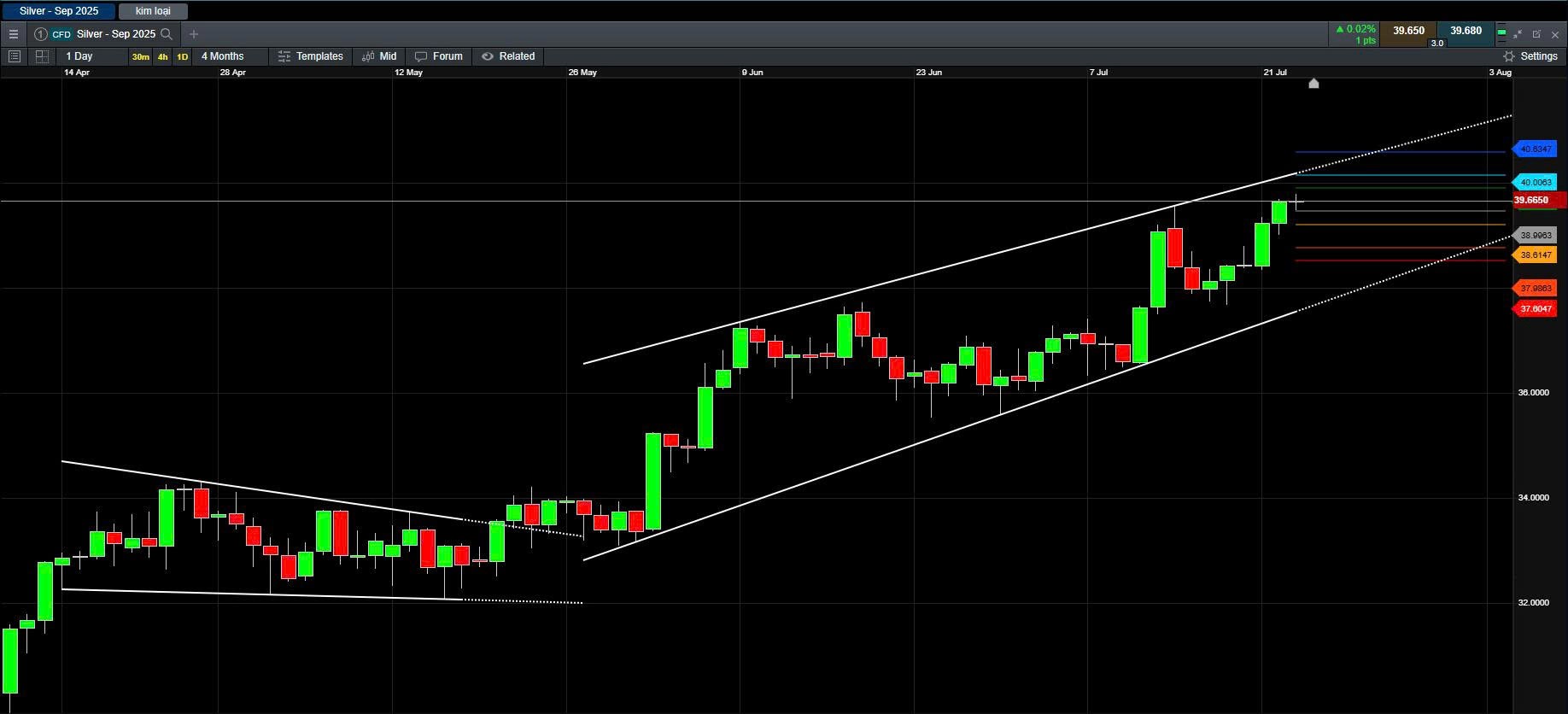This screenshot has width=1568, height=714.
Task: Click the 7 Jul date label
Action: point(1098,73)
